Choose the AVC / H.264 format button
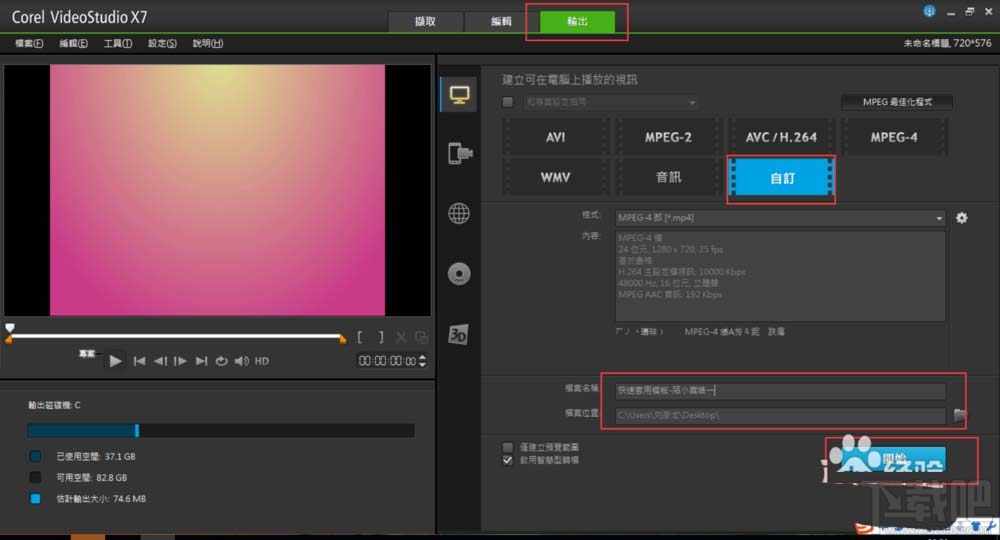Screen dimensions: 1000x540 [x=781, y=137]
